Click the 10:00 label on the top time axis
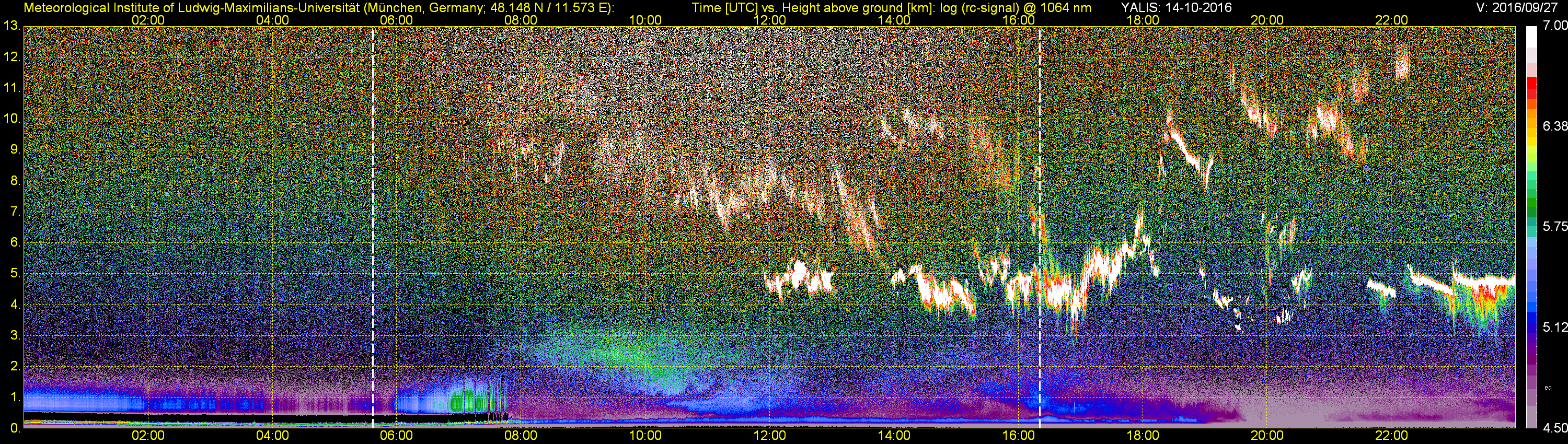 click(x=645, y=20)
